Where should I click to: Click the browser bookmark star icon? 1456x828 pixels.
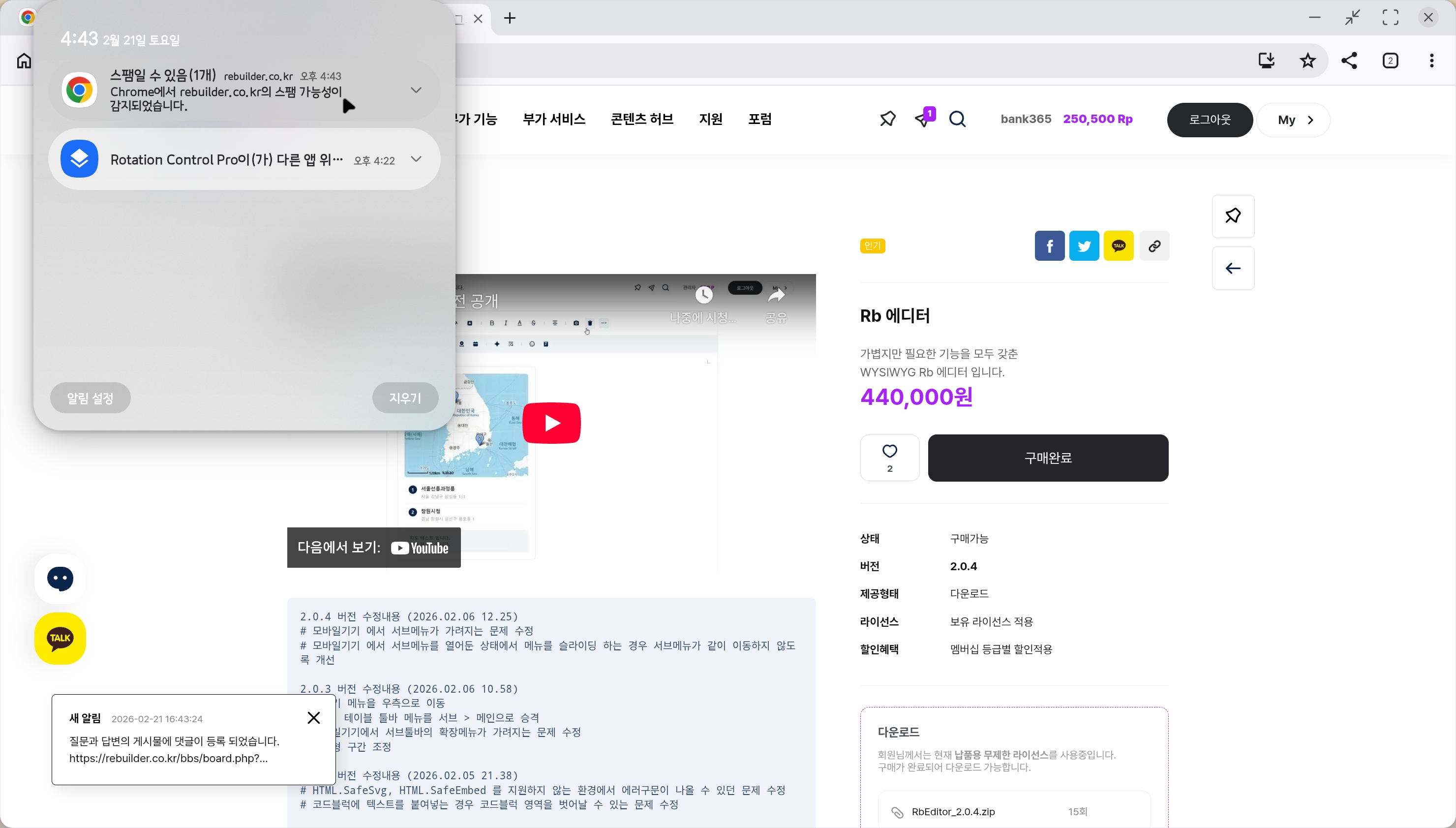(1307, 61)
